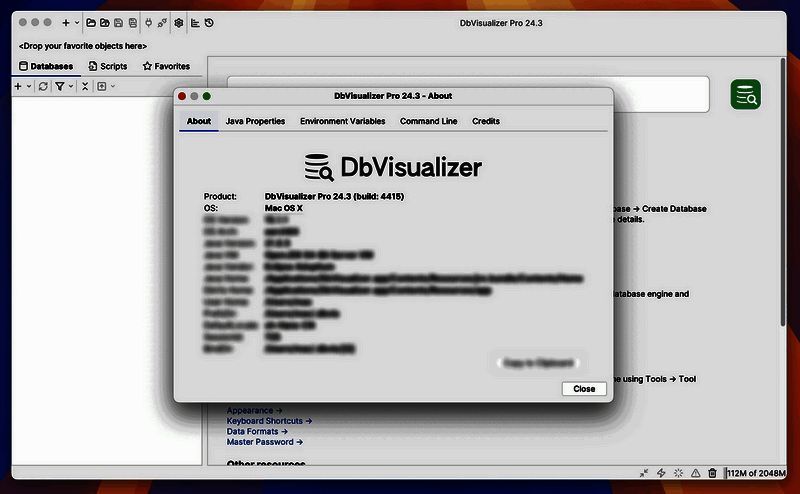Image resolution: width=800 pixels, height=494 pixels.
Task: Click the lightning bolt status bar icon
Action: 661,473
